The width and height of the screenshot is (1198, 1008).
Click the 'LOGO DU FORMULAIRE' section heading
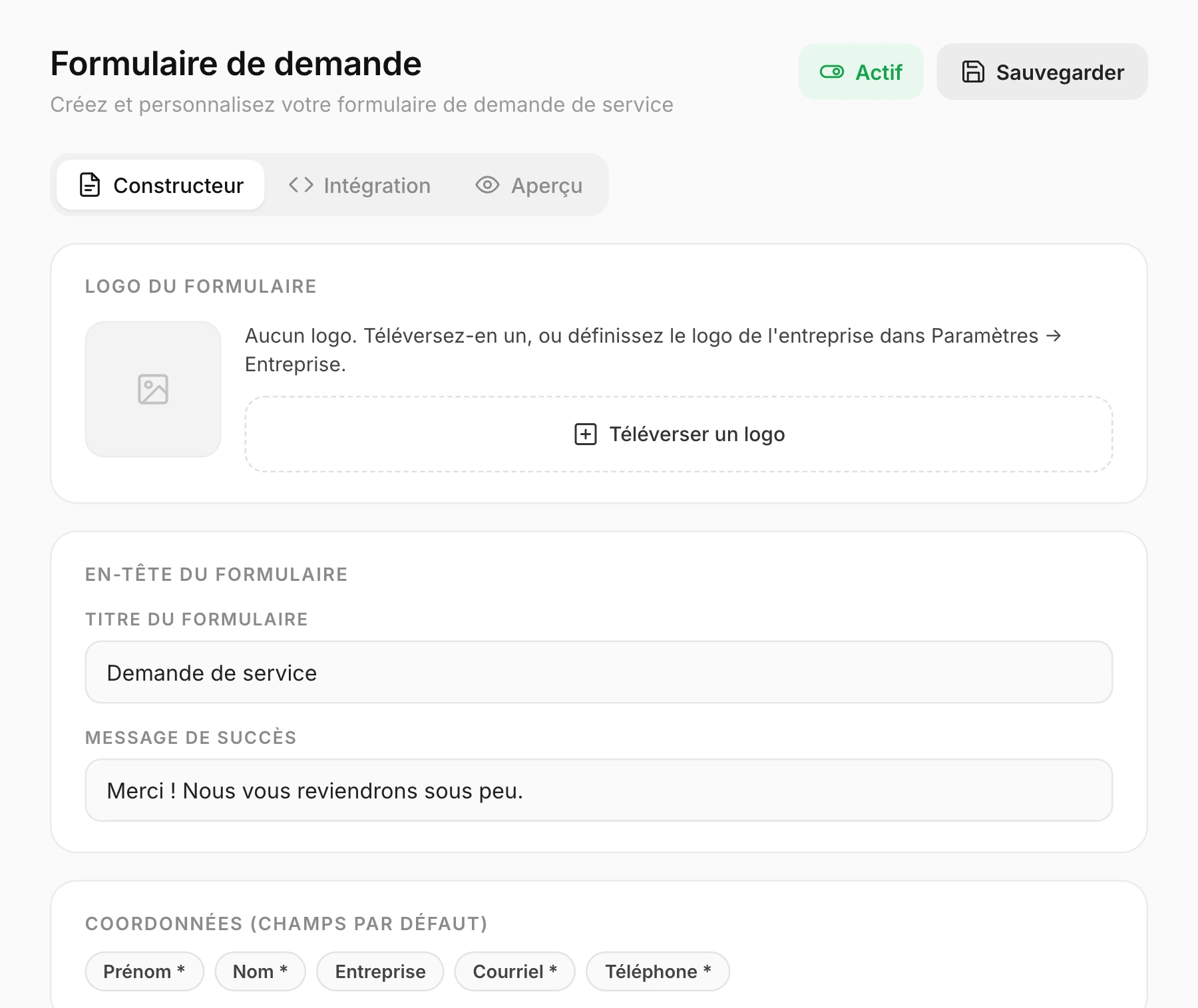(201, 287)
